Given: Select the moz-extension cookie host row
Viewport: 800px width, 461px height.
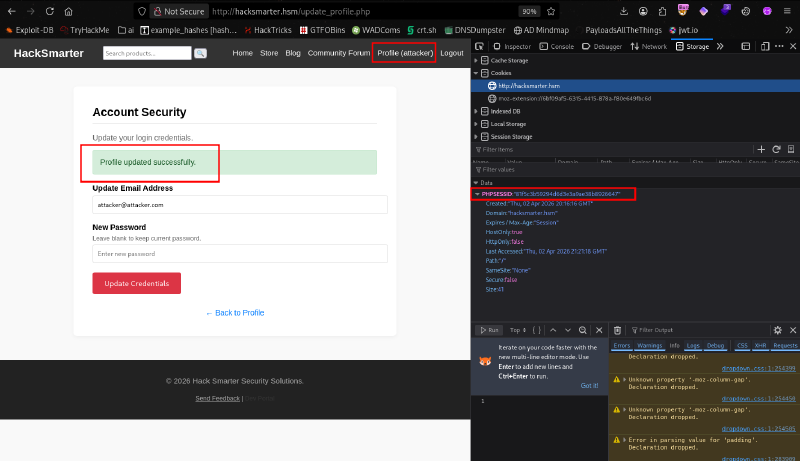Looking at the screenshot, I should pos(635,98).
